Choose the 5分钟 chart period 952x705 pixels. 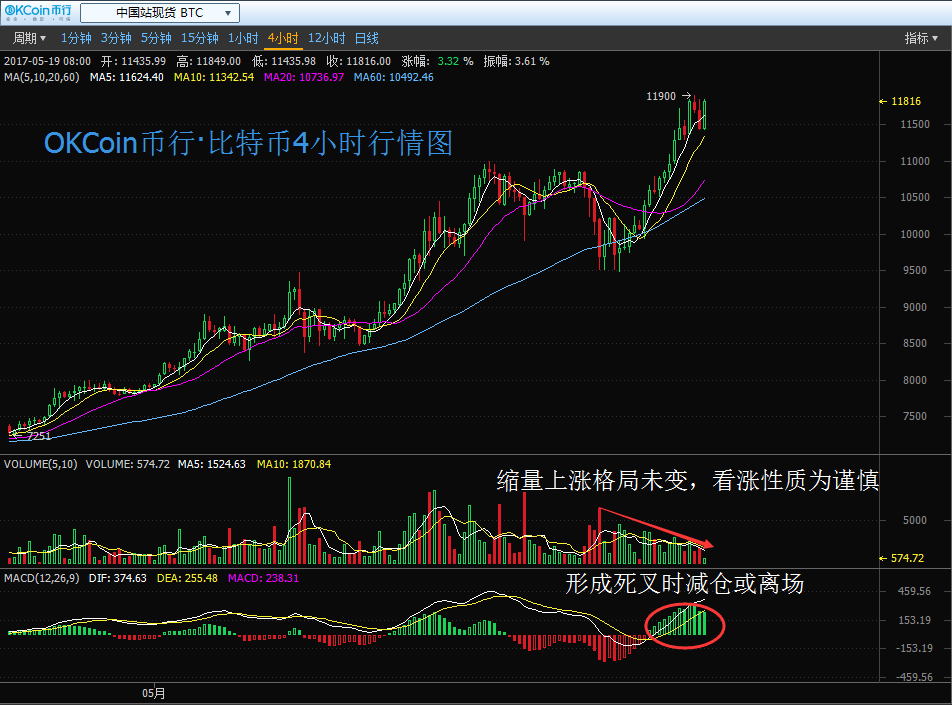point(156,38)
